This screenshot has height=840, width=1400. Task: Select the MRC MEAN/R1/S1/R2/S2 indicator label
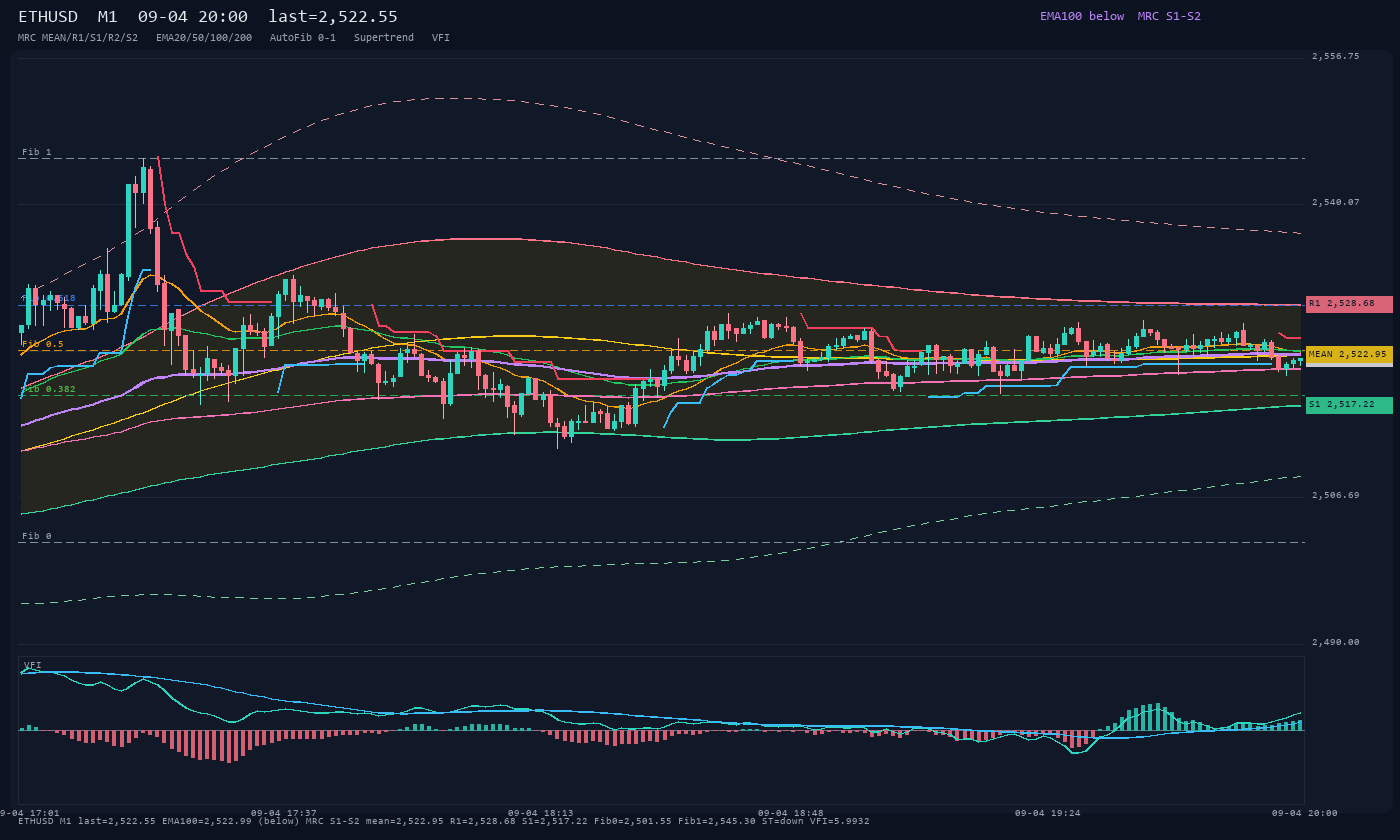pos(78,37)
